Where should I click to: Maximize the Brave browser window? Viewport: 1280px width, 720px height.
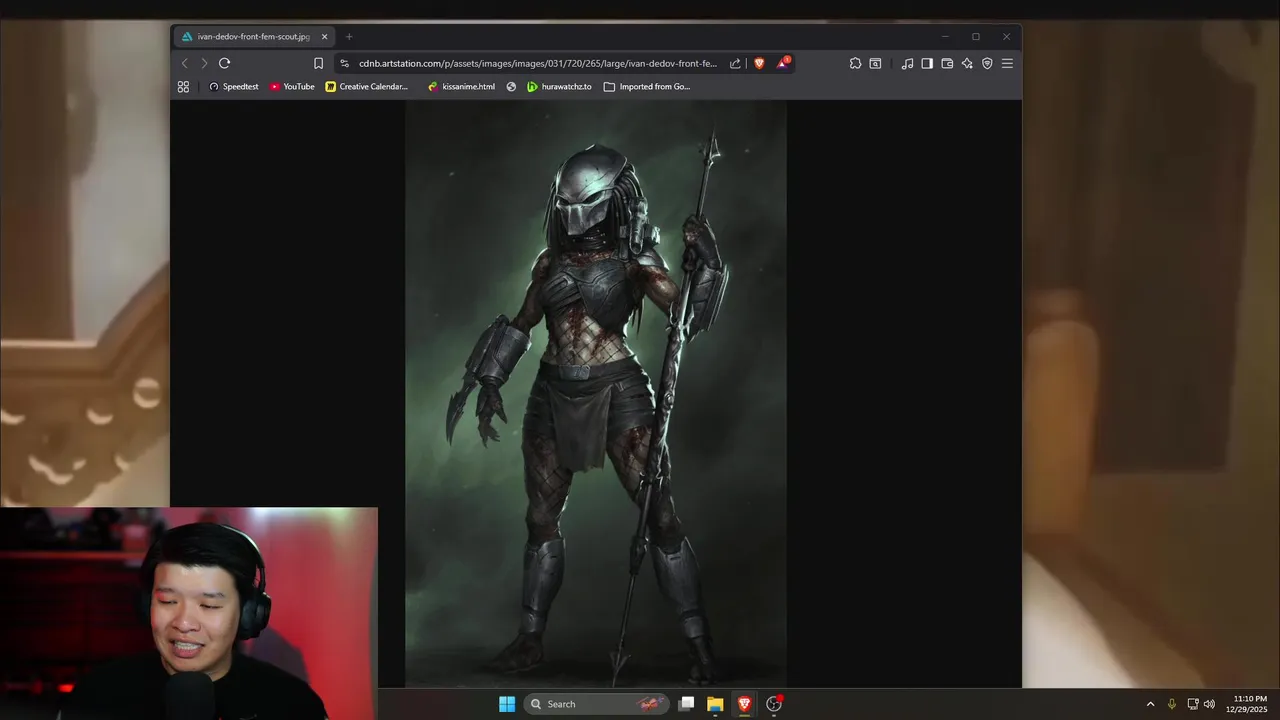pos(976,37)
